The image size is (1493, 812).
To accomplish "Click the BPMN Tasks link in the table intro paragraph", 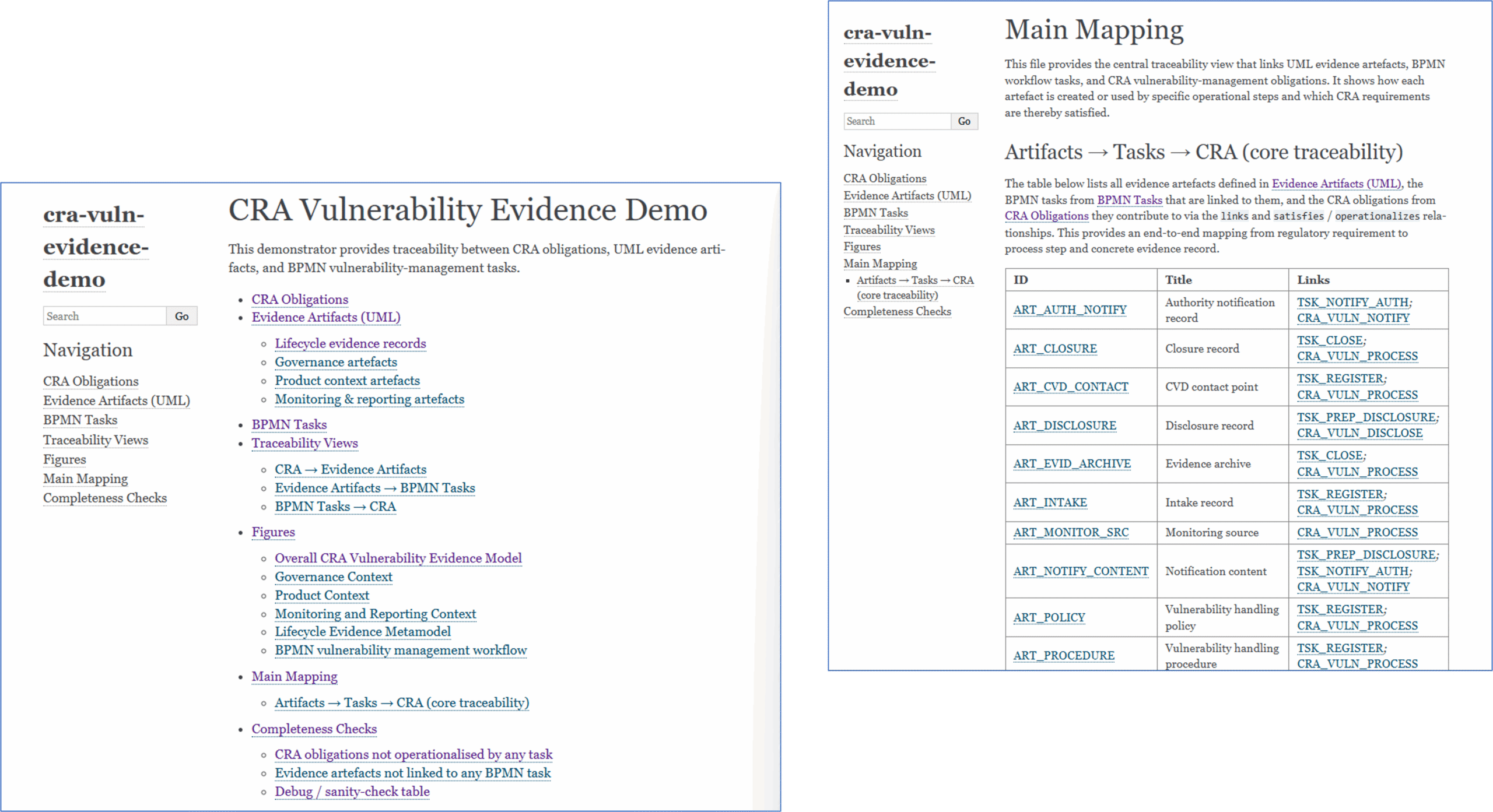I will click(1130, 200).
